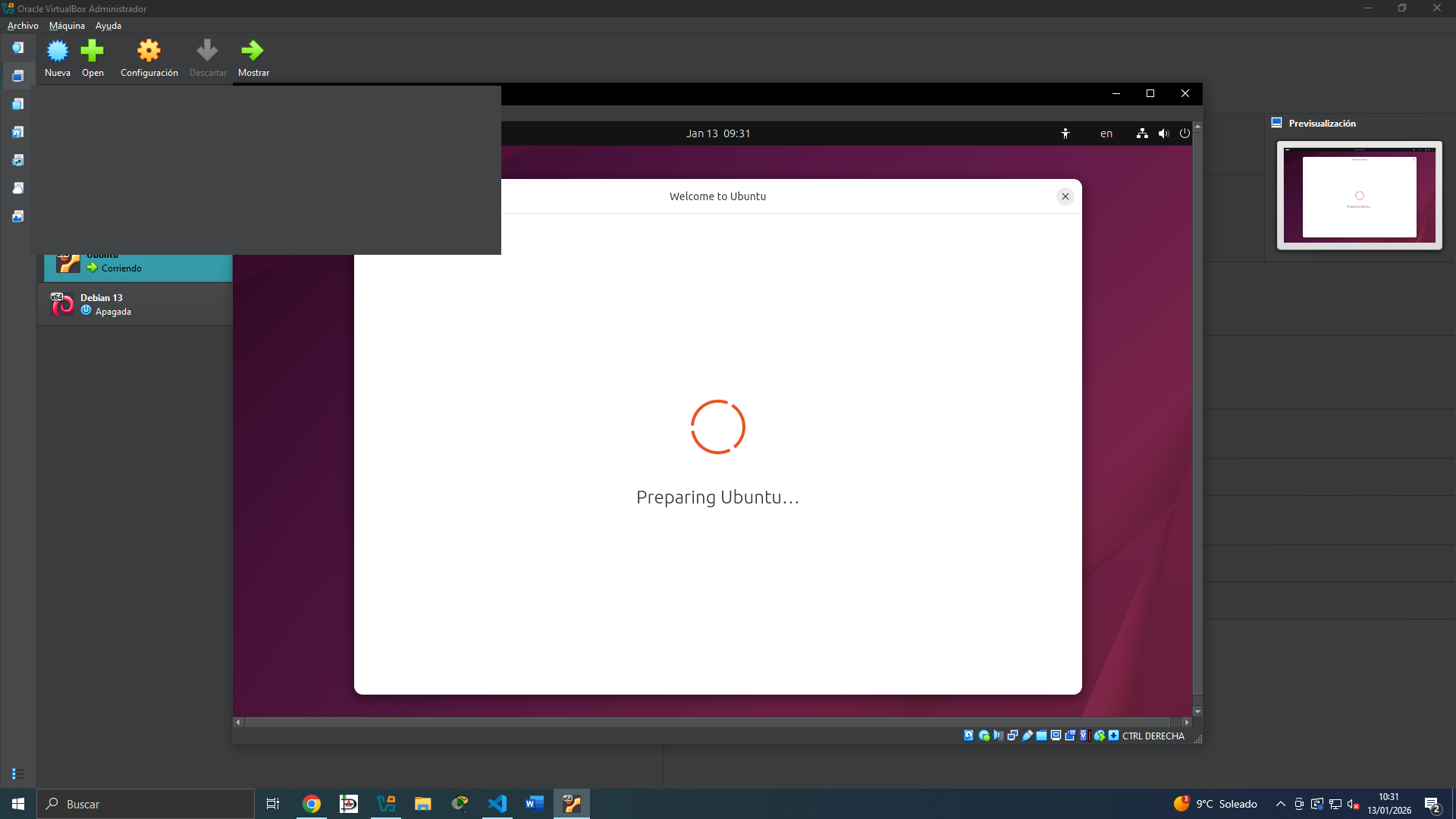Viewport: 1456px width, 819px height.
Task: Click the Buscar taskbar search box
Action: [146, 804]
